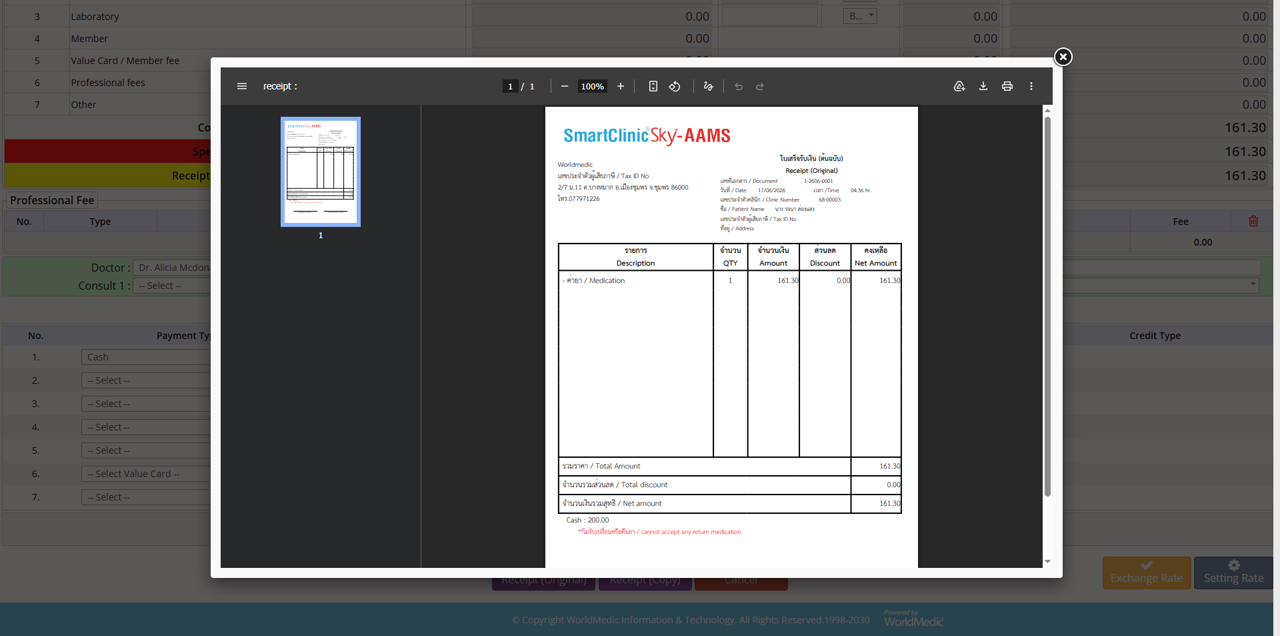
Task: Open payment type 5 Select dropdown
Action: [146, 450]
